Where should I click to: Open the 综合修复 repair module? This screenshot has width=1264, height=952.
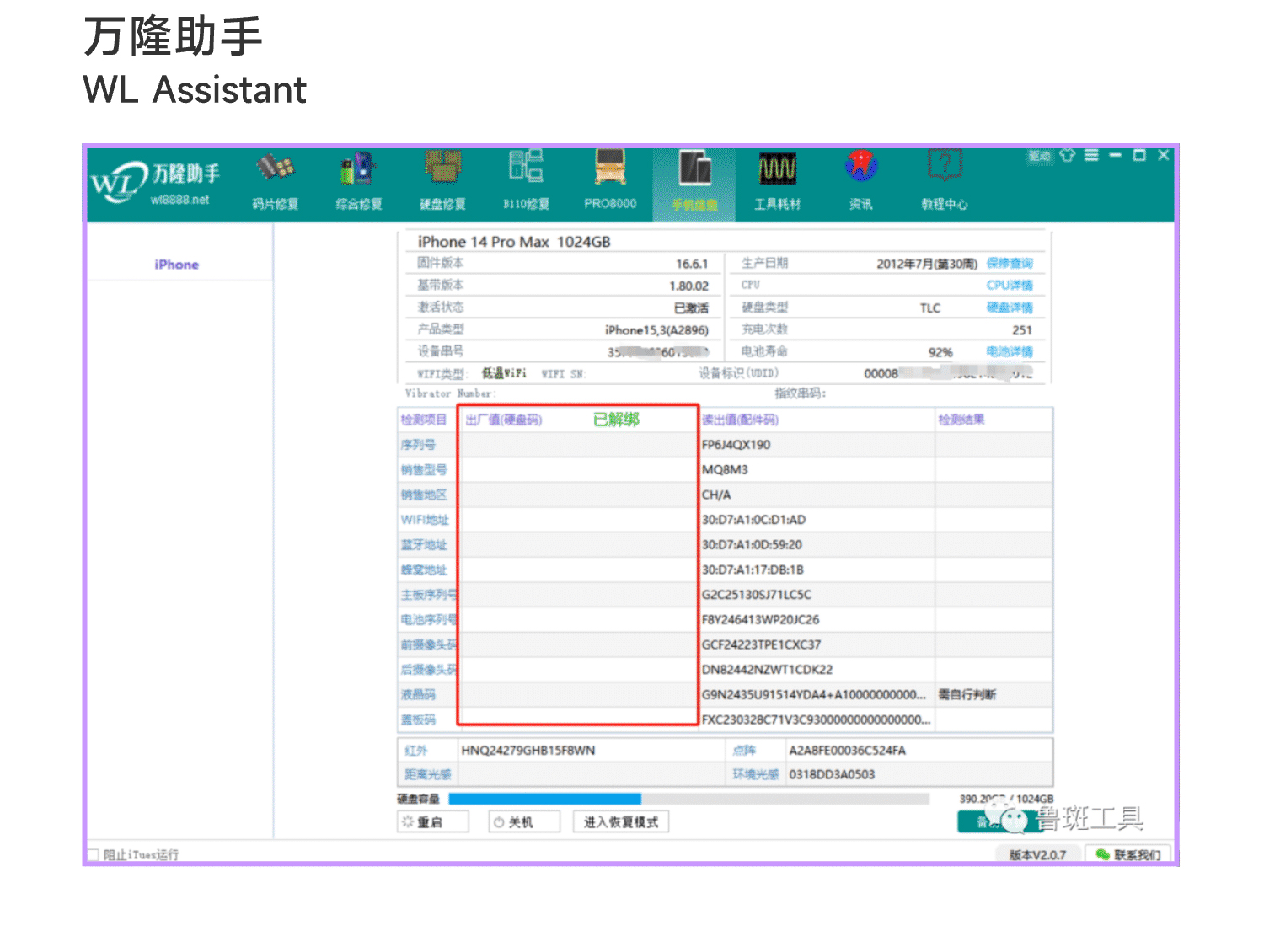(x=359, y=181)
